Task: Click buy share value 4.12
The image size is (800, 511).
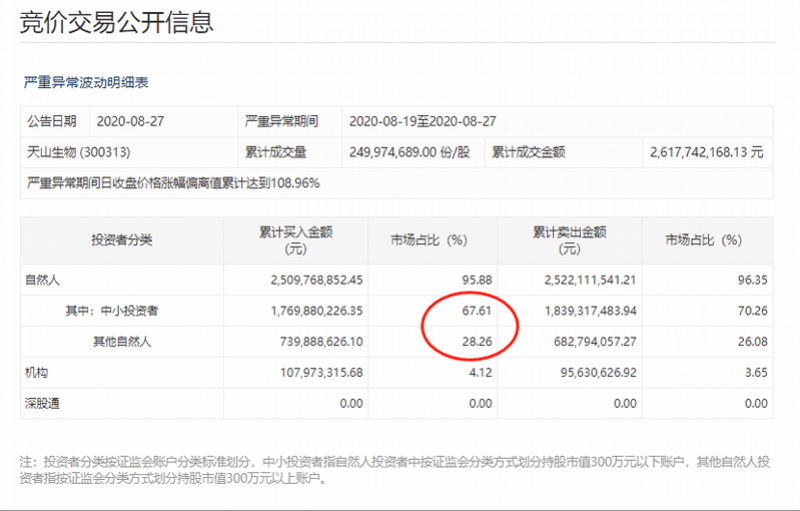Action: pyautogui.click(x=481, y=372)
